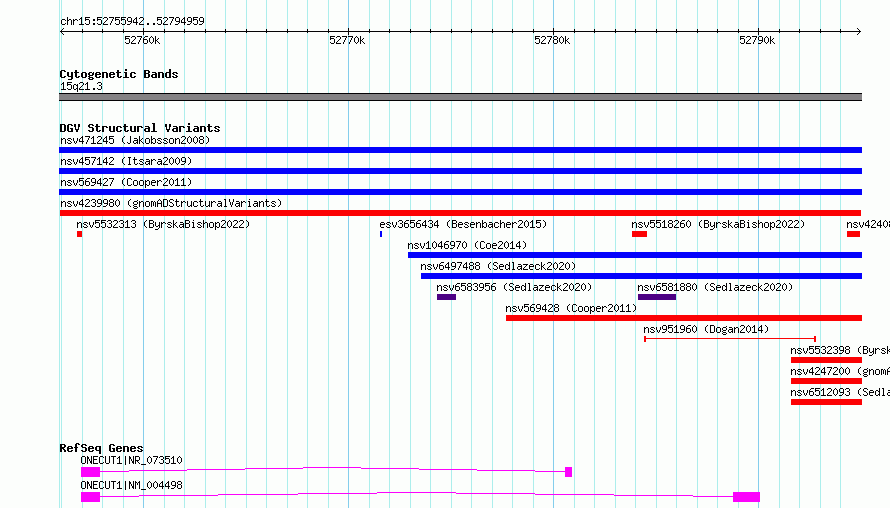The width and height of the screenshot is (890, 508).
Task: Click label nsv569428 (Cooper2011)
Action: pyautogui.click(x=571, y=308)
